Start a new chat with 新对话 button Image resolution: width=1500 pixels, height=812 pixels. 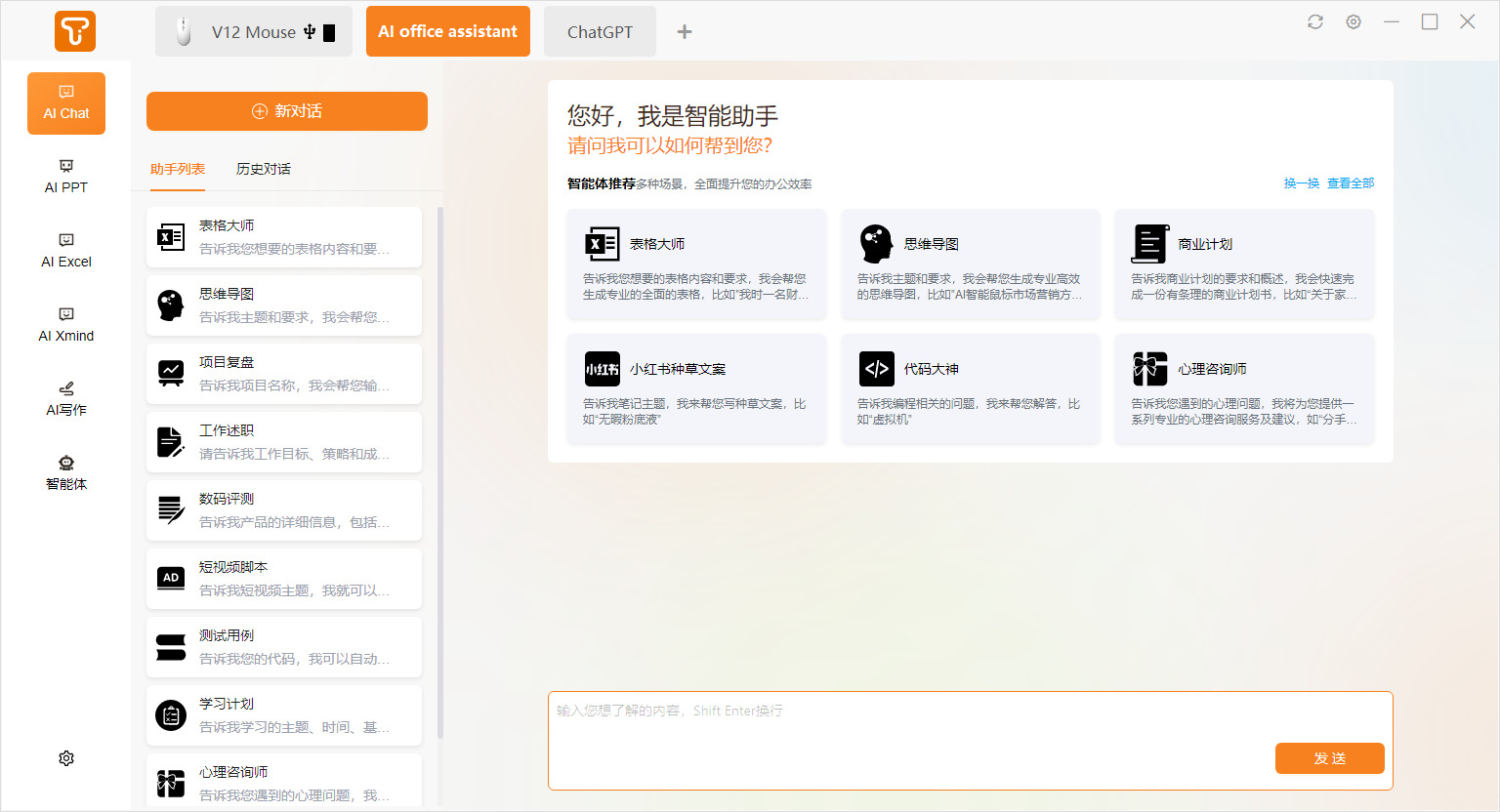(x=287, y=111)
